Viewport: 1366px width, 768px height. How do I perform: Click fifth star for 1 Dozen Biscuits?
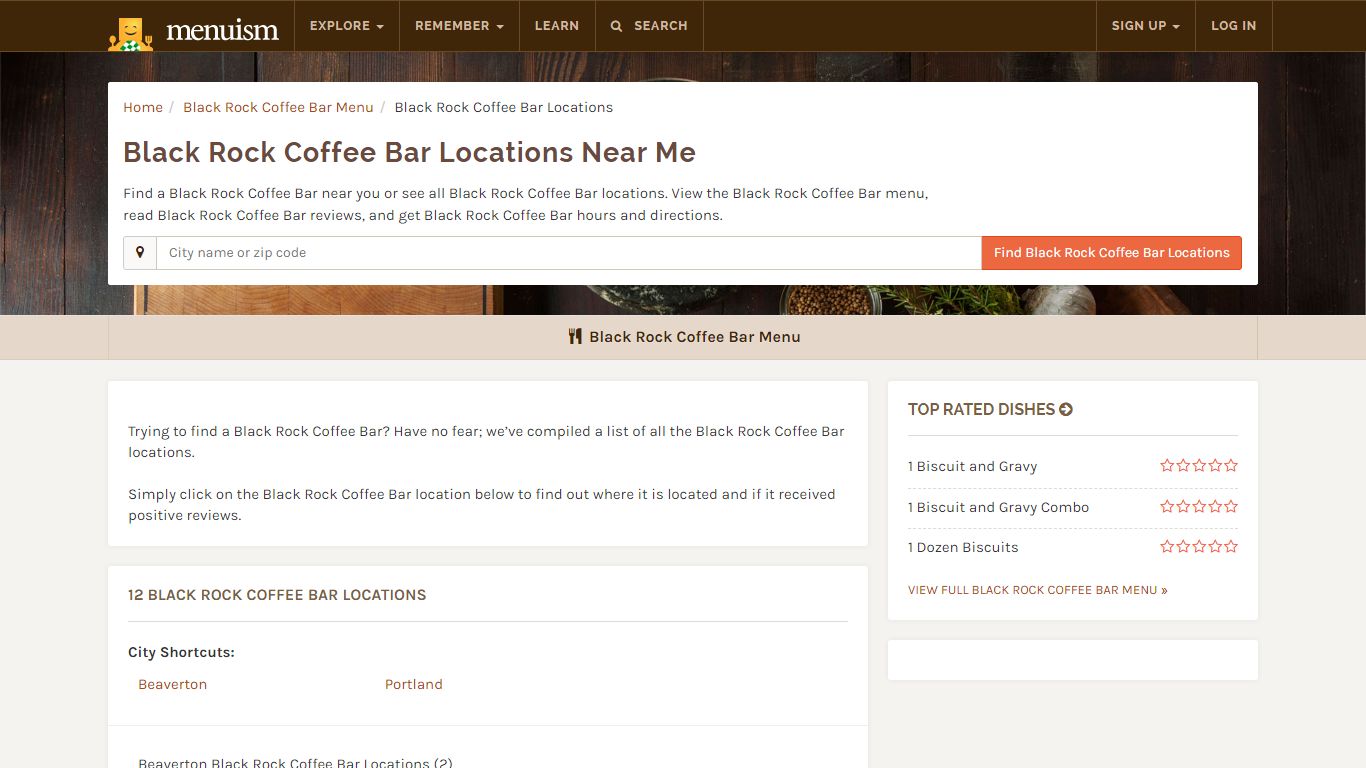[x=1231, y=546]
